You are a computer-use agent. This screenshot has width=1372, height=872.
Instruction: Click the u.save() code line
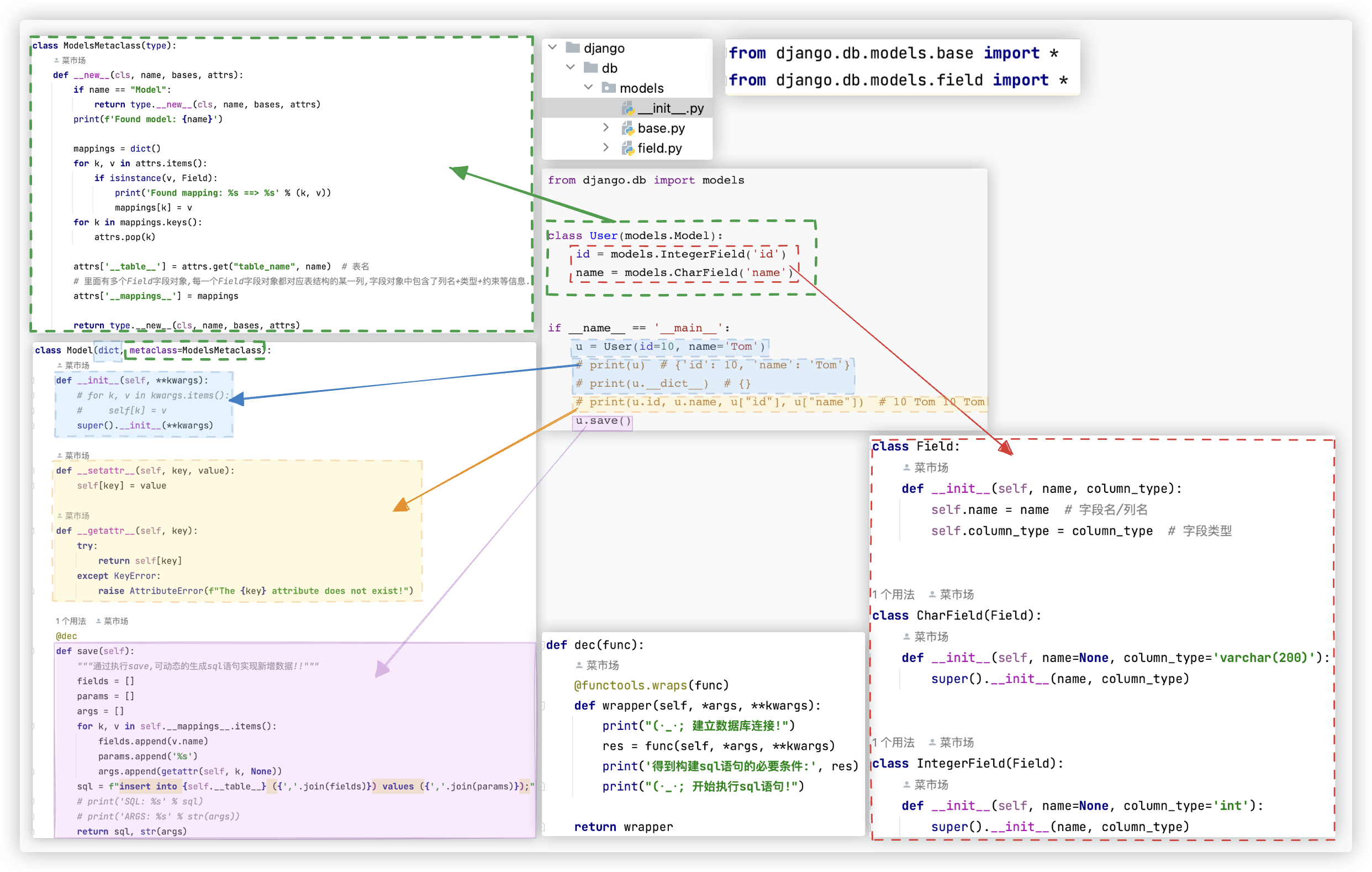pyautogui.click(x=603, y=421)
